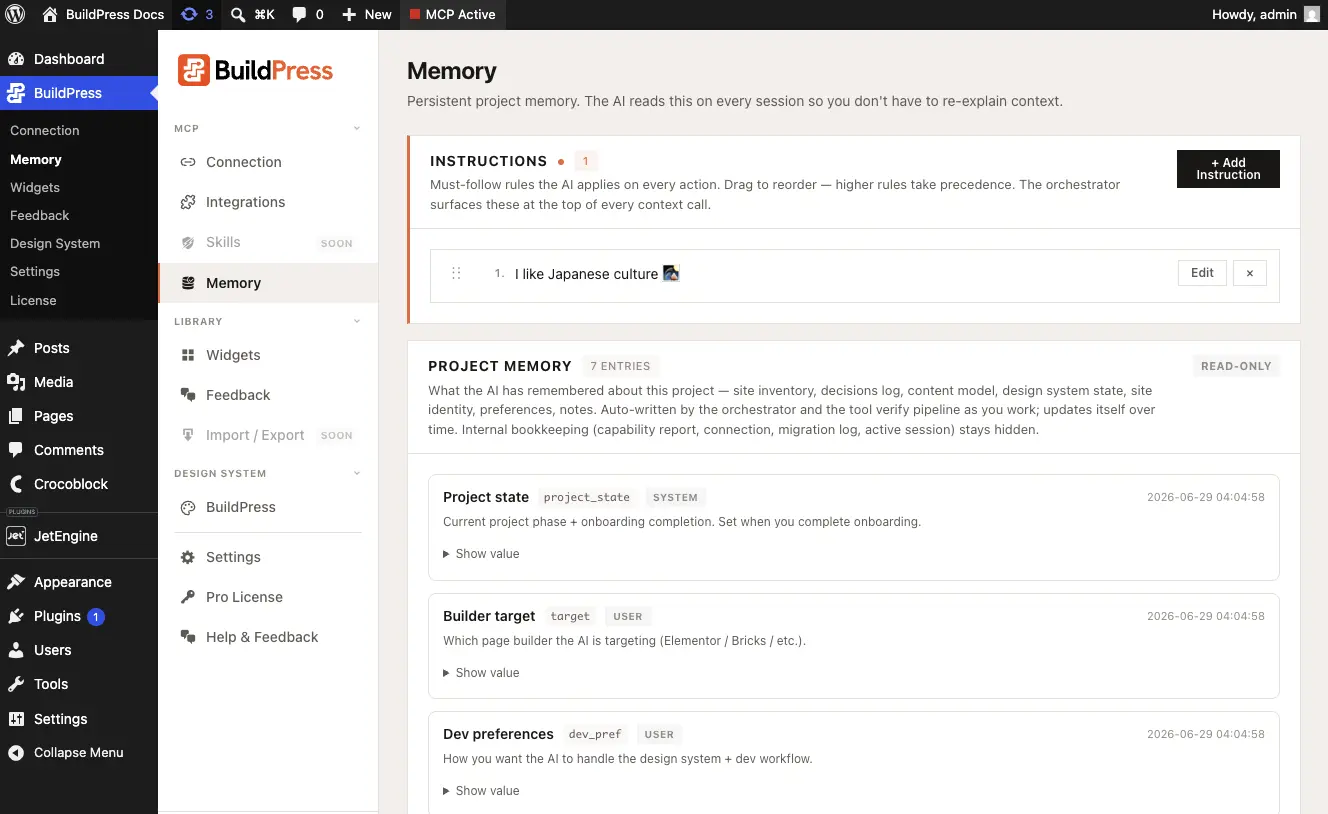Screen dimensions: 1328x814
Task: Open the WordPress logo menu
Action: [15, 14]
